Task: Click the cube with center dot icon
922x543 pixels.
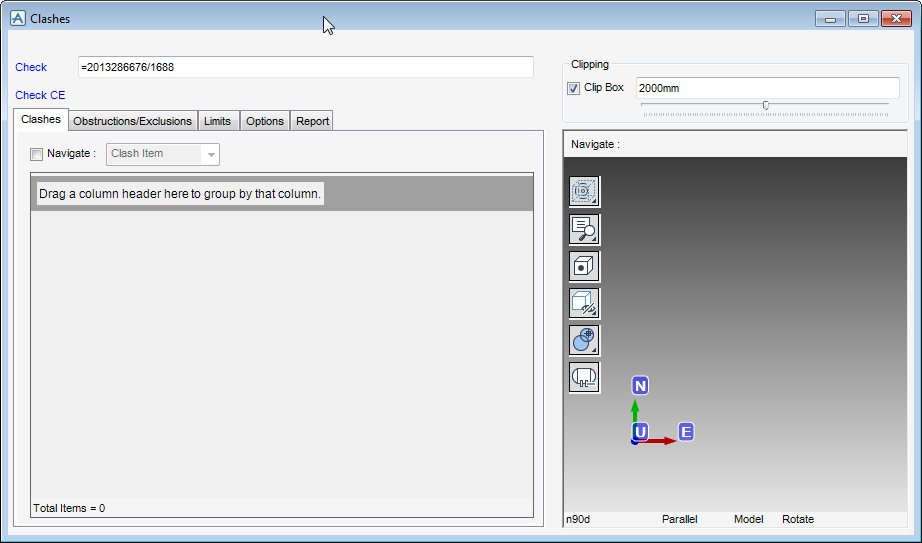Action: [584, 266]
